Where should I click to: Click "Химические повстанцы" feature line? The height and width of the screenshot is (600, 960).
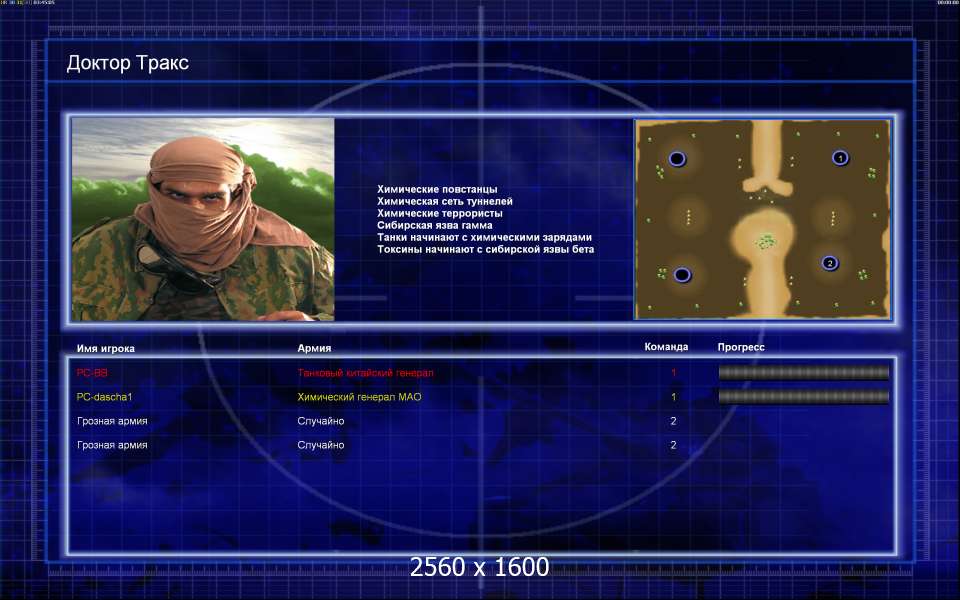[x=437, y=189]
